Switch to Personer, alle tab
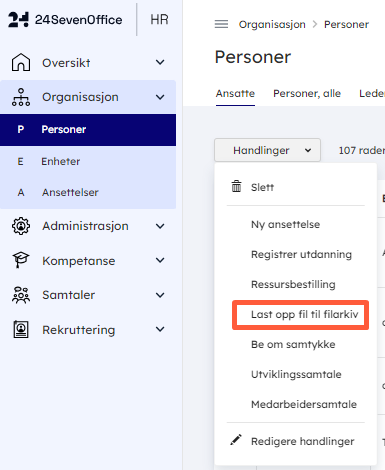Image resolution: width=385 pixels, height=470 pixels. point(307,94)
